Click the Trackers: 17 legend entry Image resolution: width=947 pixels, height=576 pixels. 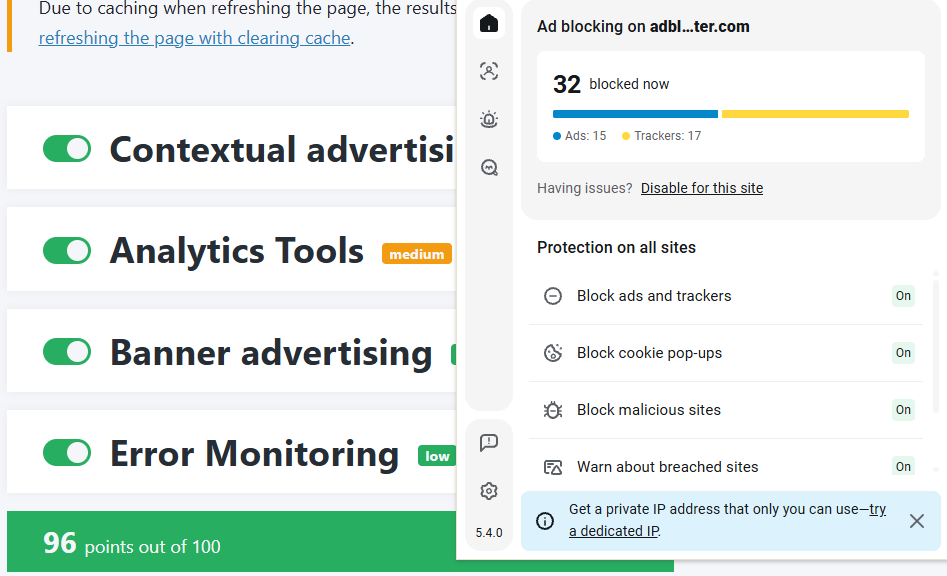(x=662, y=136)
